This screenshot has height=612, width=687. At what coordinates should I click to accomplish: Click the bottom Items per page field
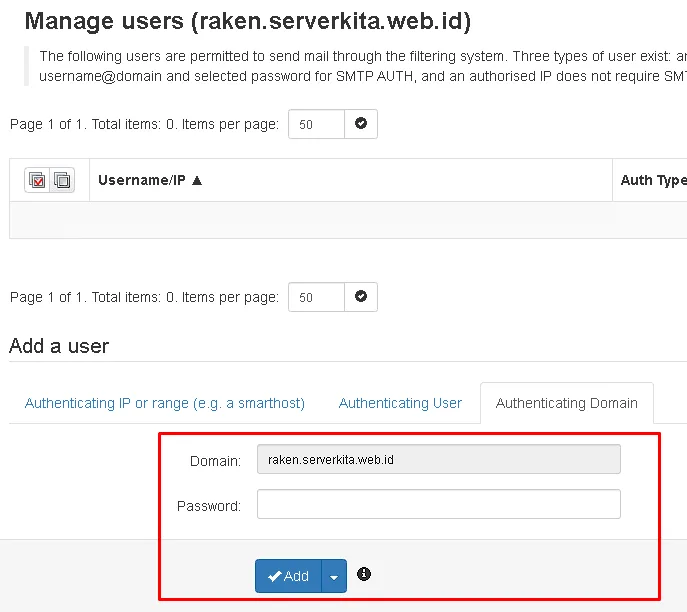point(316,297)
